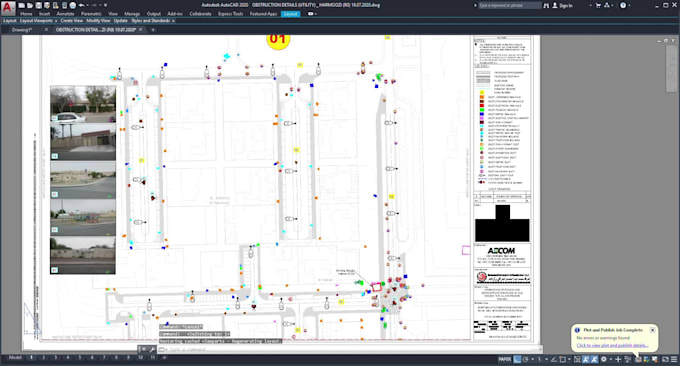The height and width of the screenshot is (366, 680).
Task: Close the OBSTRUCTION DETAIL drawing tab
Action: tap(141, 30)
